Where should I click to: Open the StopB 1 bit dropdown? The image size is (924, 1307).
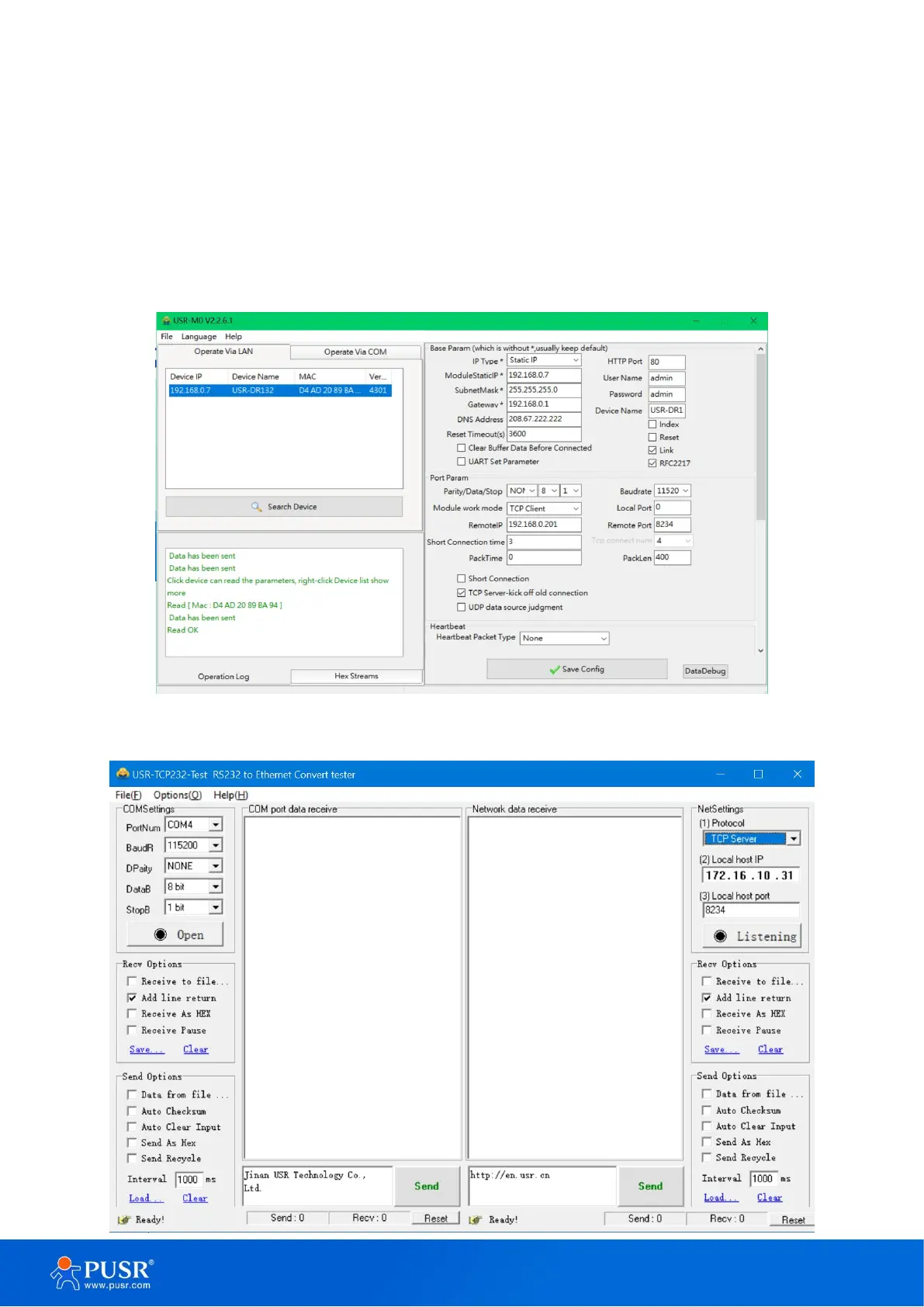click(x=216, y=907)
